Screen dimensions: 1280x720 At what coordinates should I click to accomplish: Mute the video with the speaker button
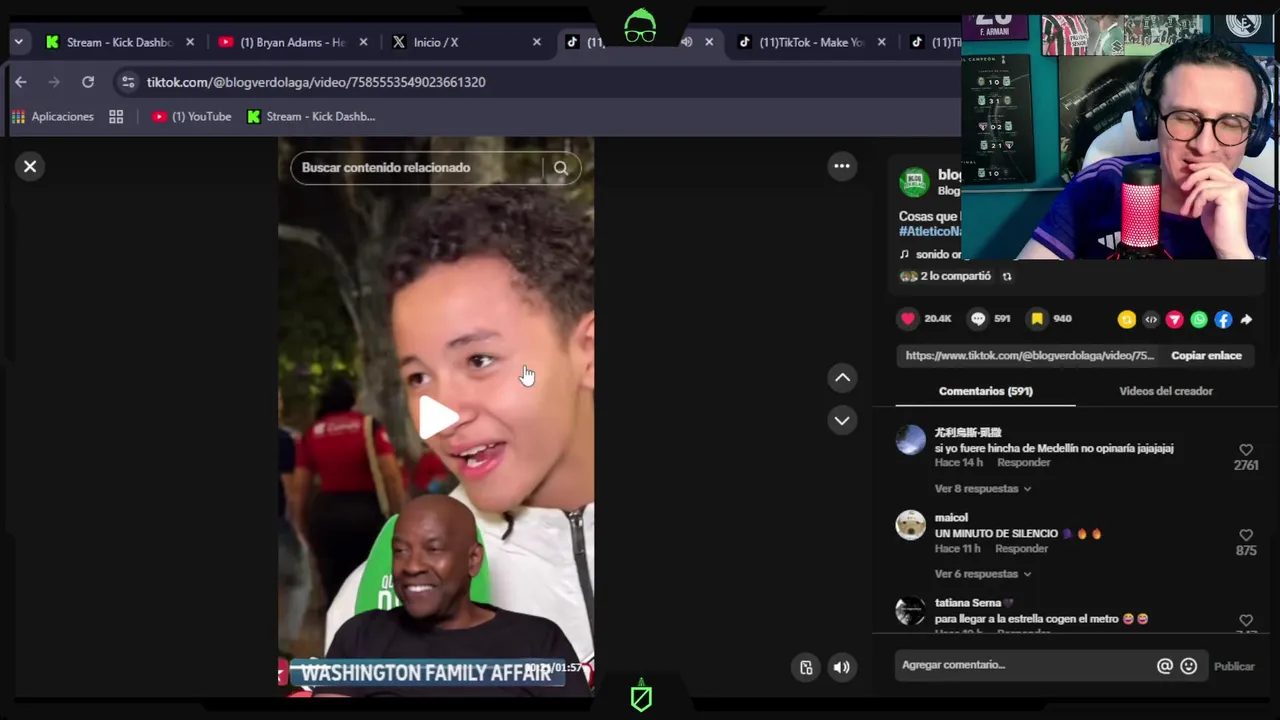click(842, 668)
